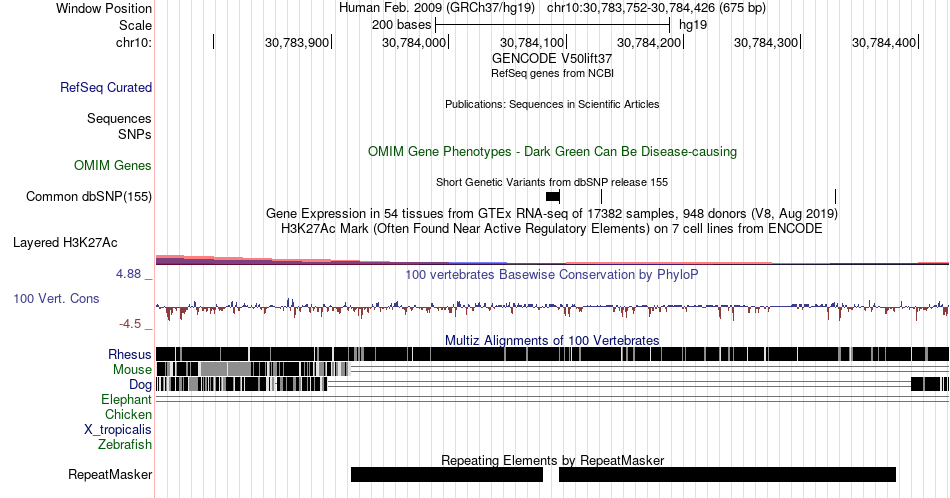Click the -4.5 PhyloP lower limit
950x498 pixels.
tap(130, 324)
